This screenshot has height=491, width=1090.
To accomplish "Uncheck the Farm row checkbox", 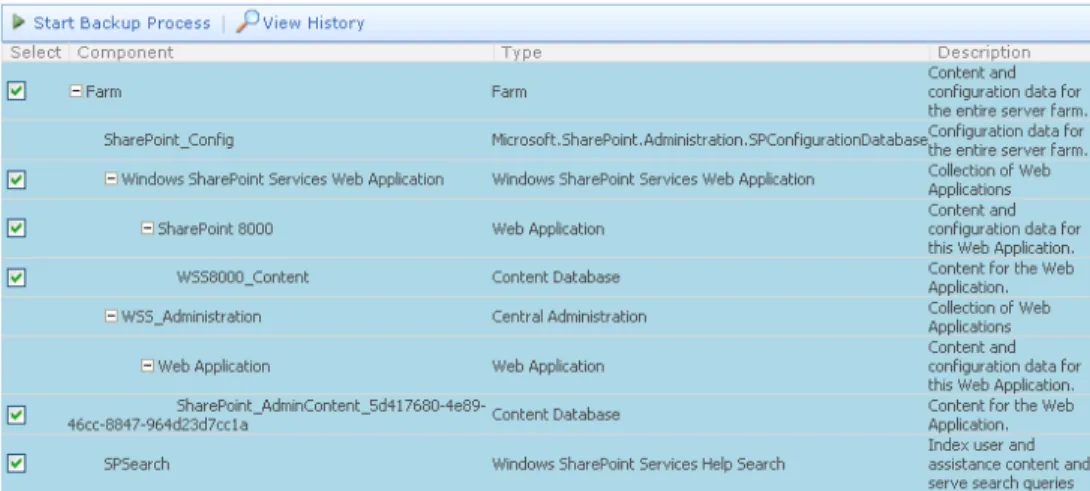I will (x=17, y=91).
